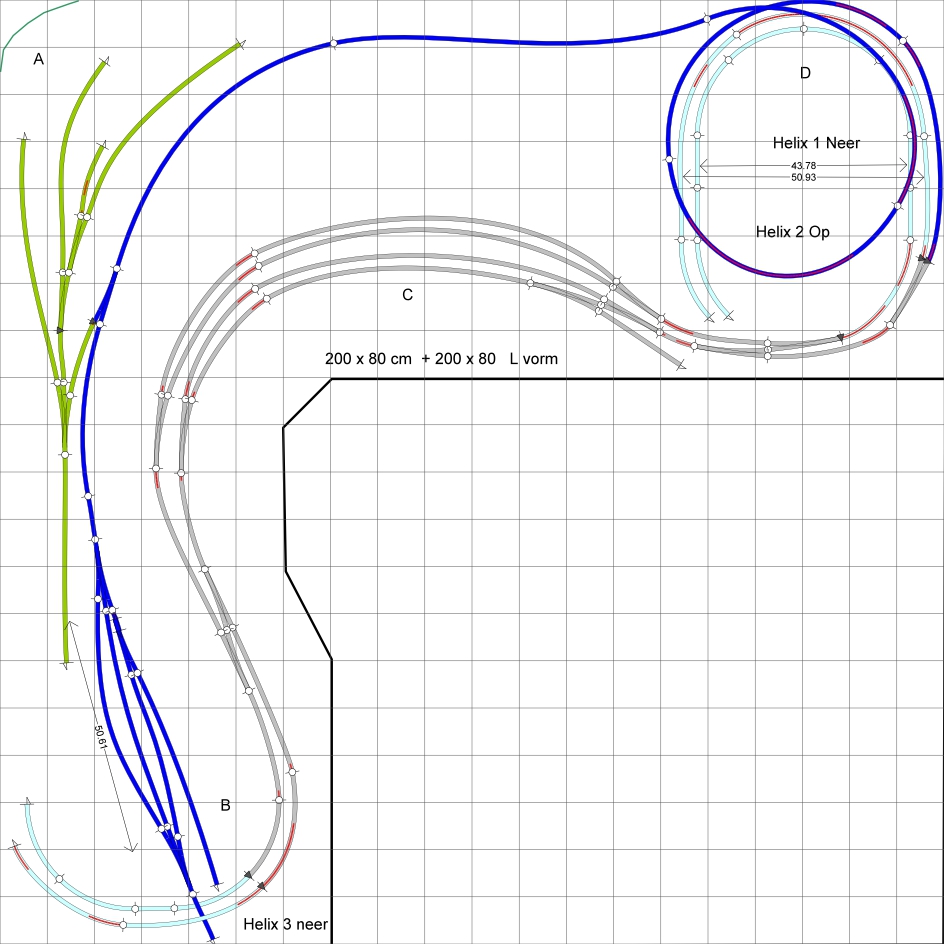
Task: Click the label 'A' near green tracks
Action: pos(39,59)
